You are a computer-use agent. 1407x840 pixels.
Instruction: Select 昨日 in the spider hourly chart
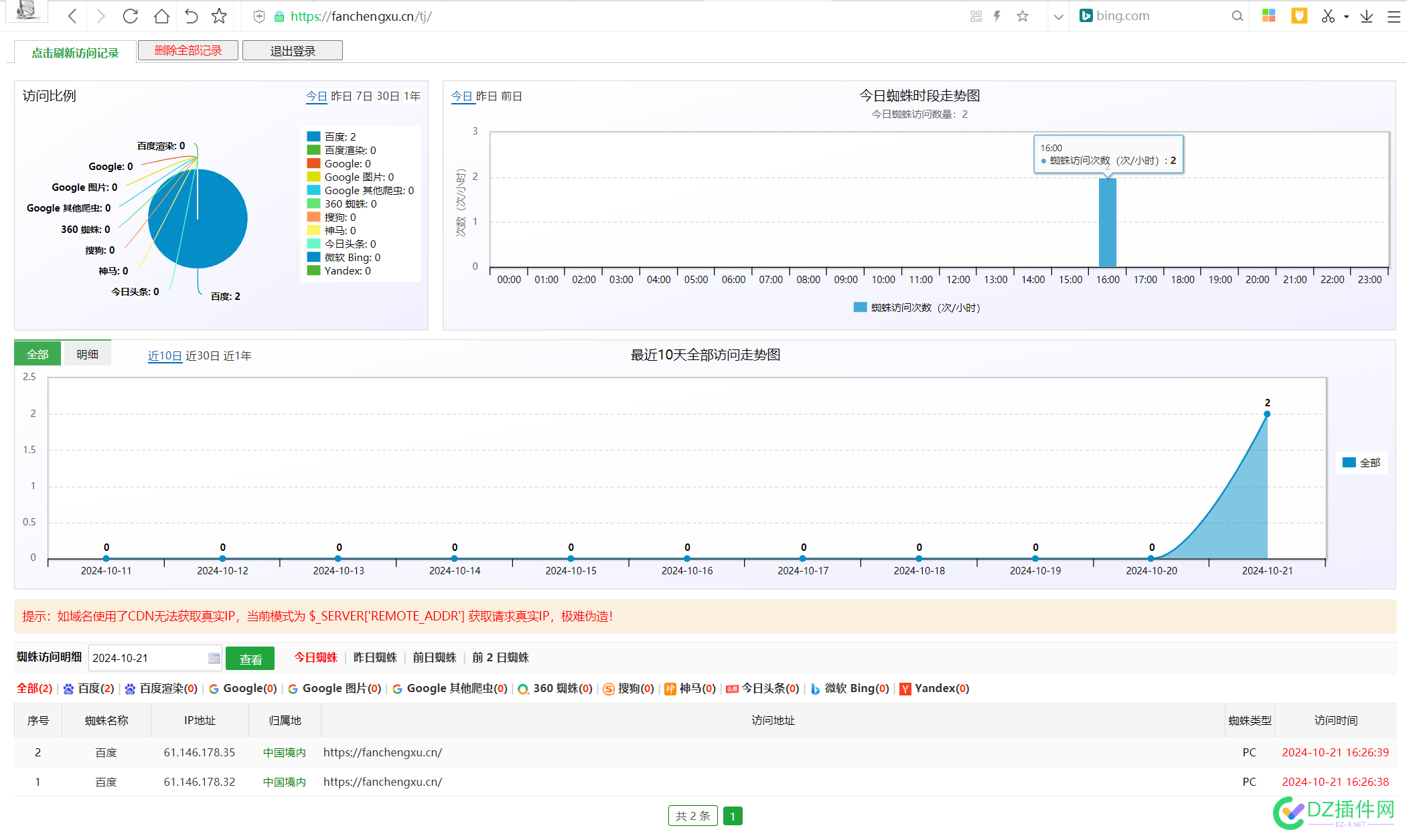[x=487, y=96]
